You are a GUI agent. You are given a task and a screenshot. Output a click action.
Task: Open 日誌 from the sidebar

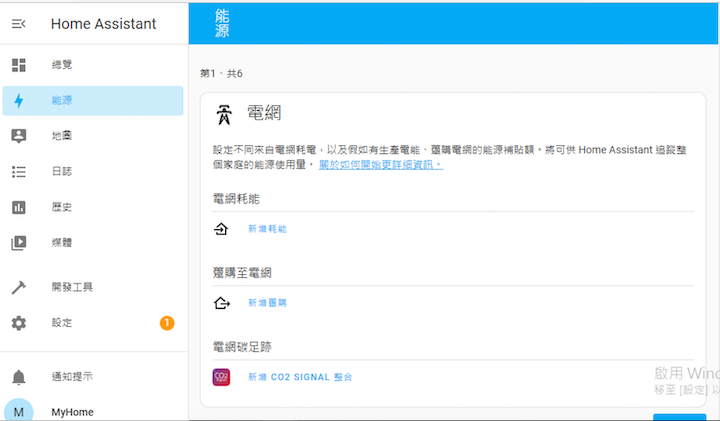point(93,172)
